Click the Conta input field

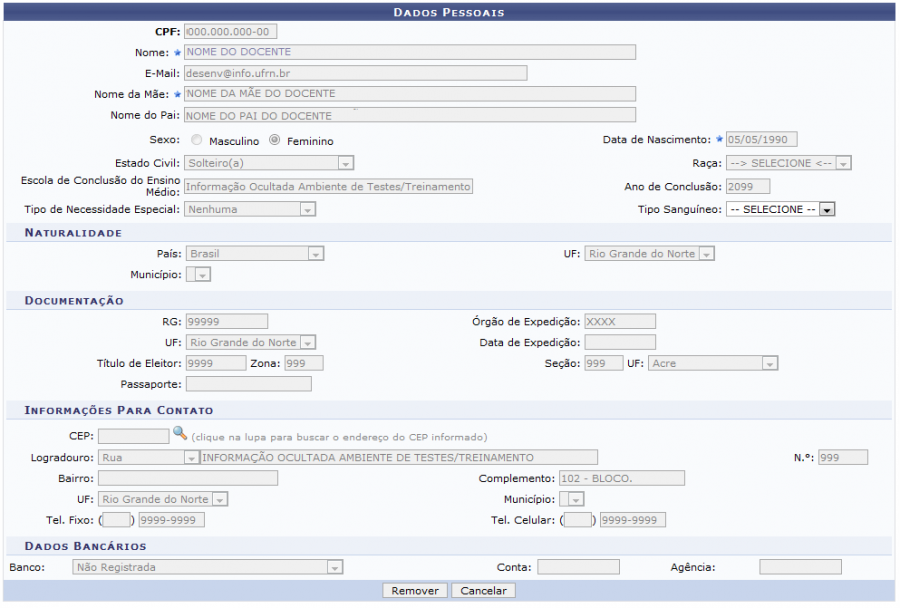(x=578, y=567)
